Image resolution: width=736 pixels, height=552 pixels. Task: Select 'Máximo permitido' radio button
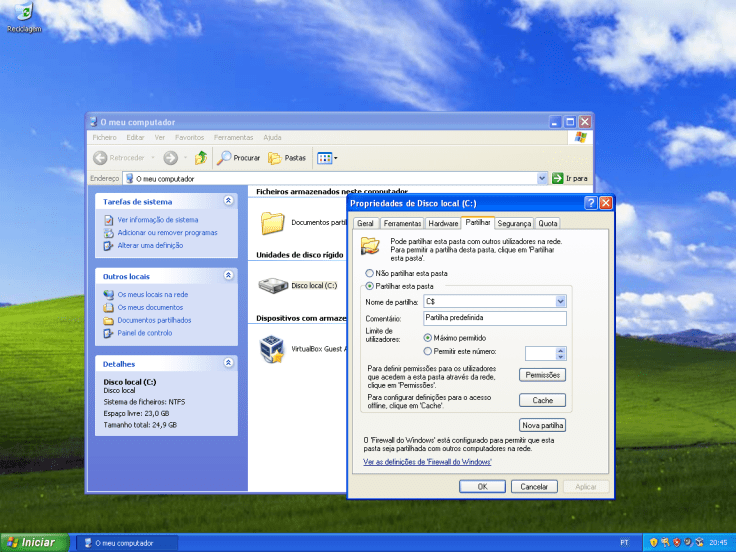click(x=429, y=338)
